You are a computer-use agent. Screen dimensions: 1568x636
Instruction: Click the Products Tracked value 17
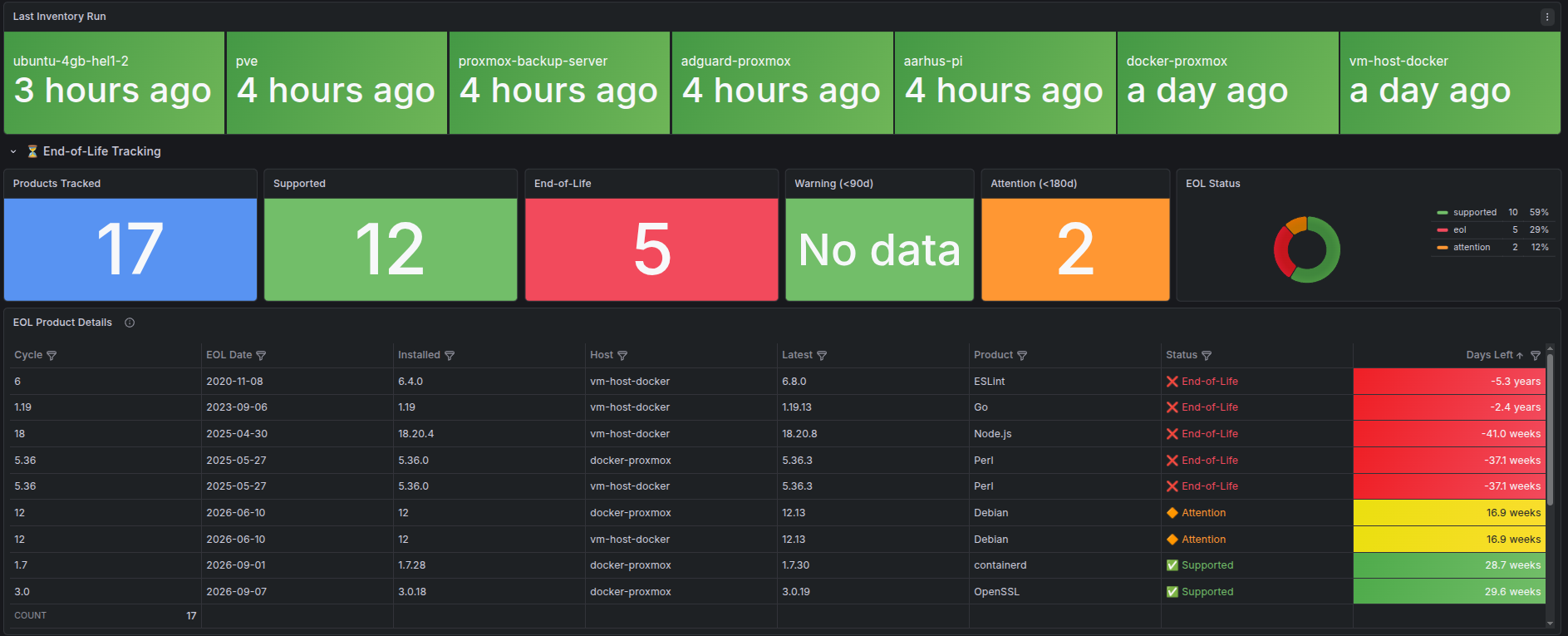tap(130, 249)
